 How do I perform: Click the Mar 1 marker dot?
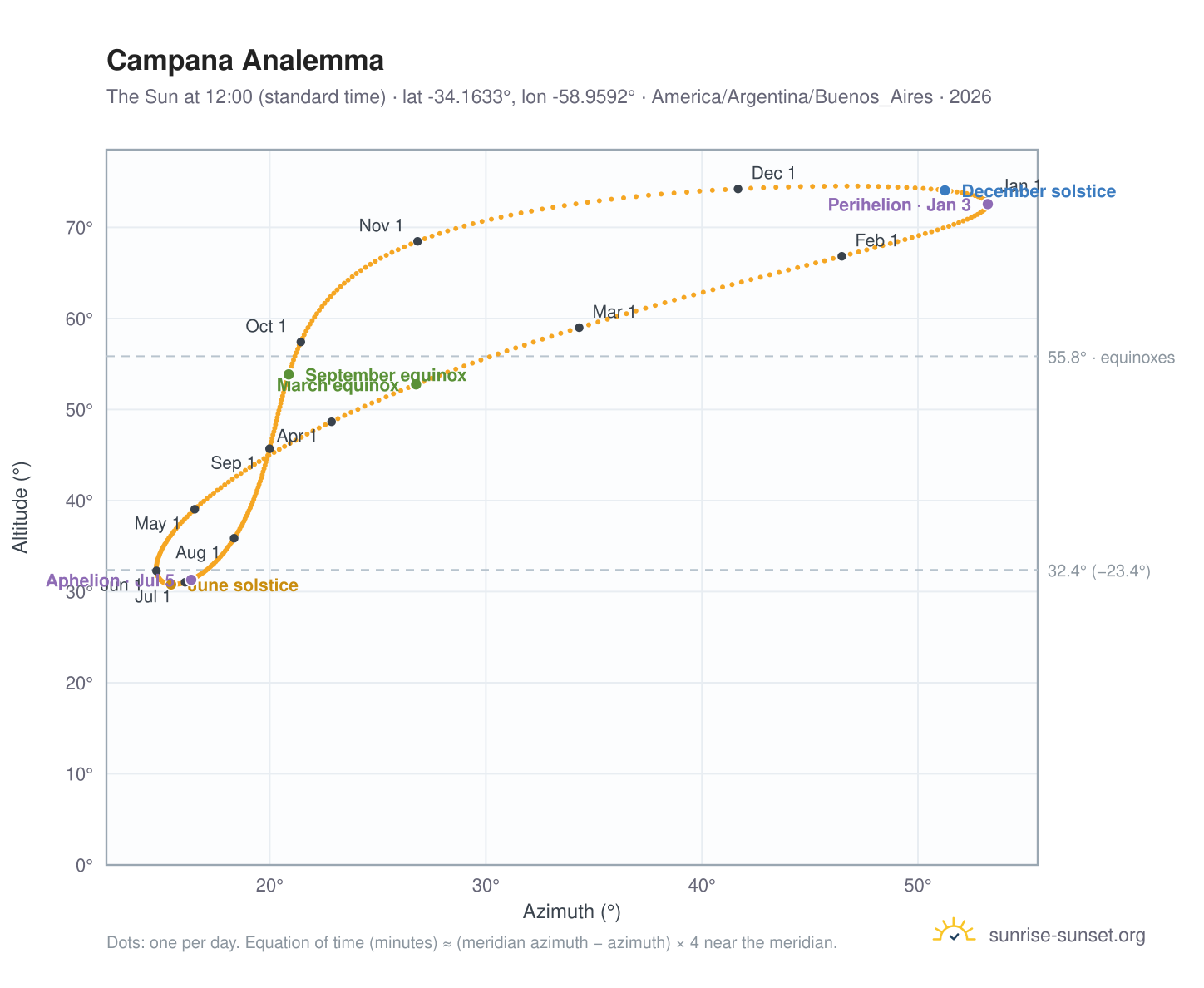click(580, 328)
